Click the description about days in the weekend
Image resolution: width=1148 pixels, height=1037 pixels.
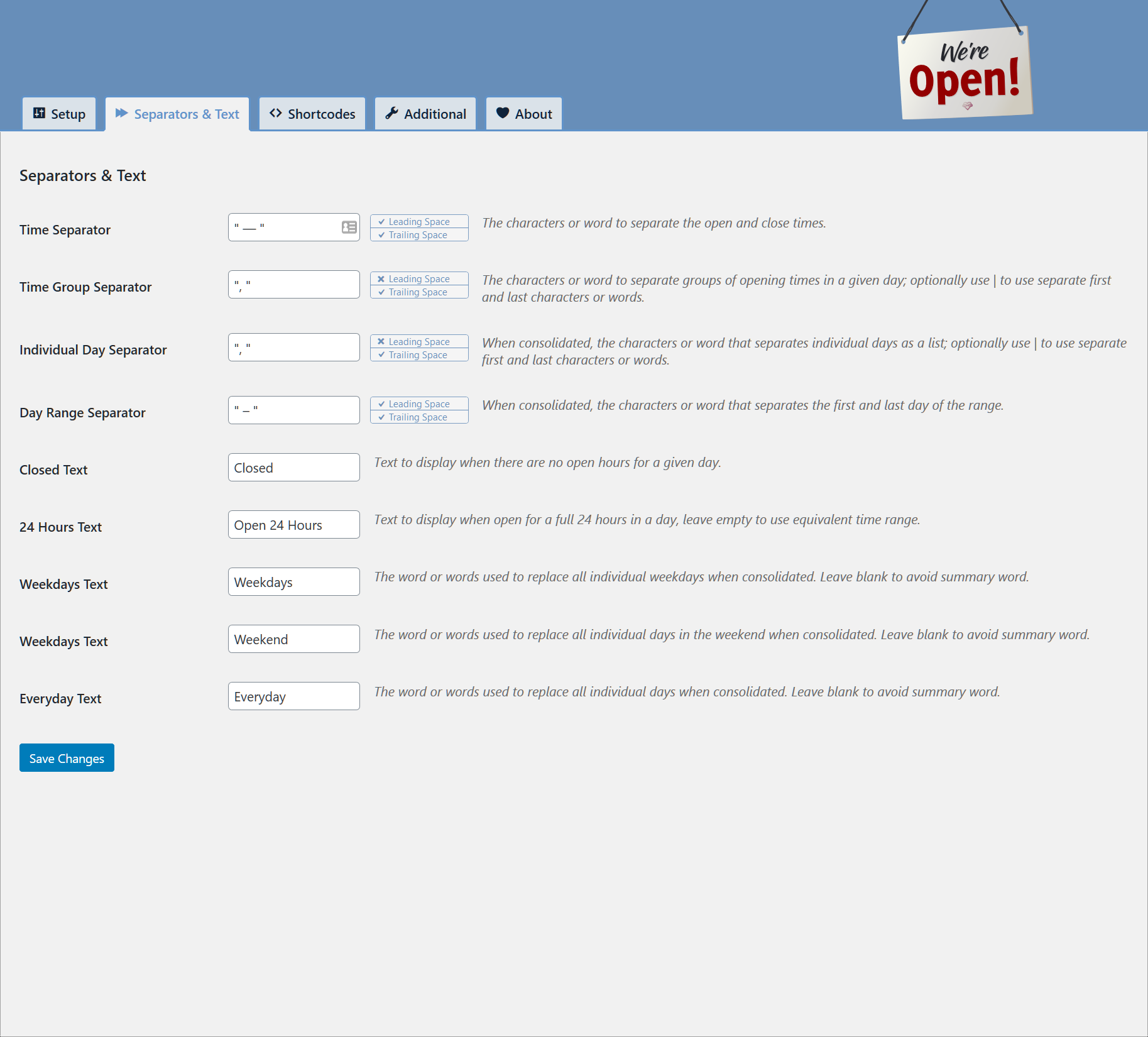click(x=732, y=635)
